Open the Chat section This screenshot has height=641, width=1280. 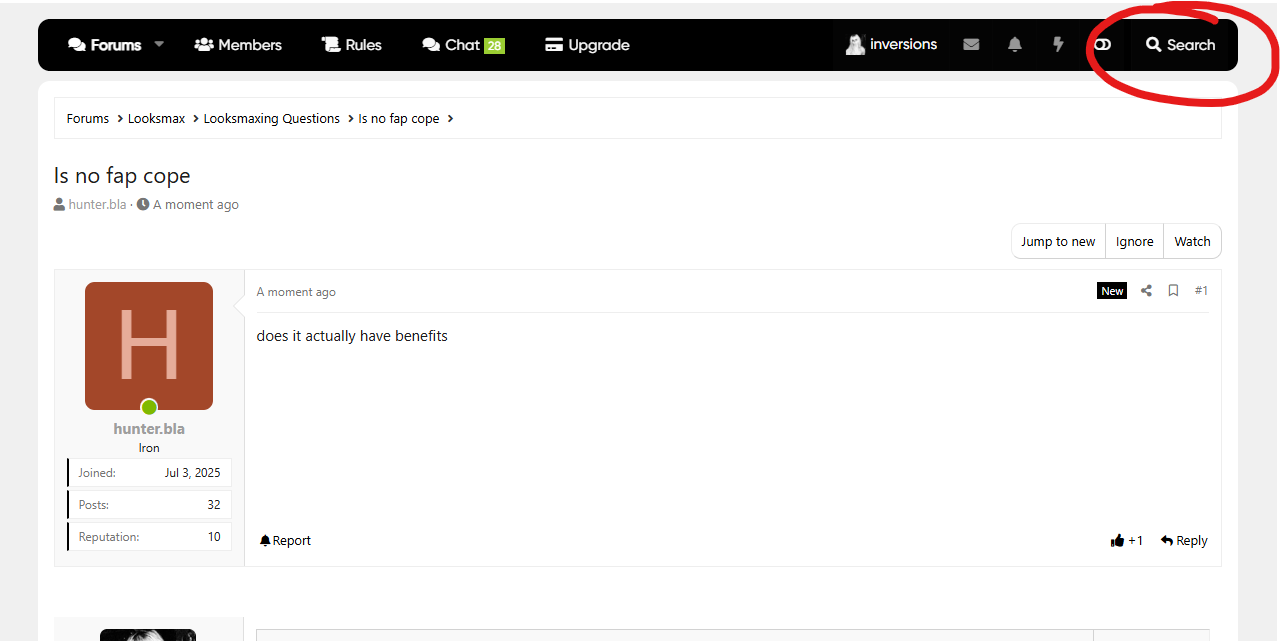(x=463, y=45)
